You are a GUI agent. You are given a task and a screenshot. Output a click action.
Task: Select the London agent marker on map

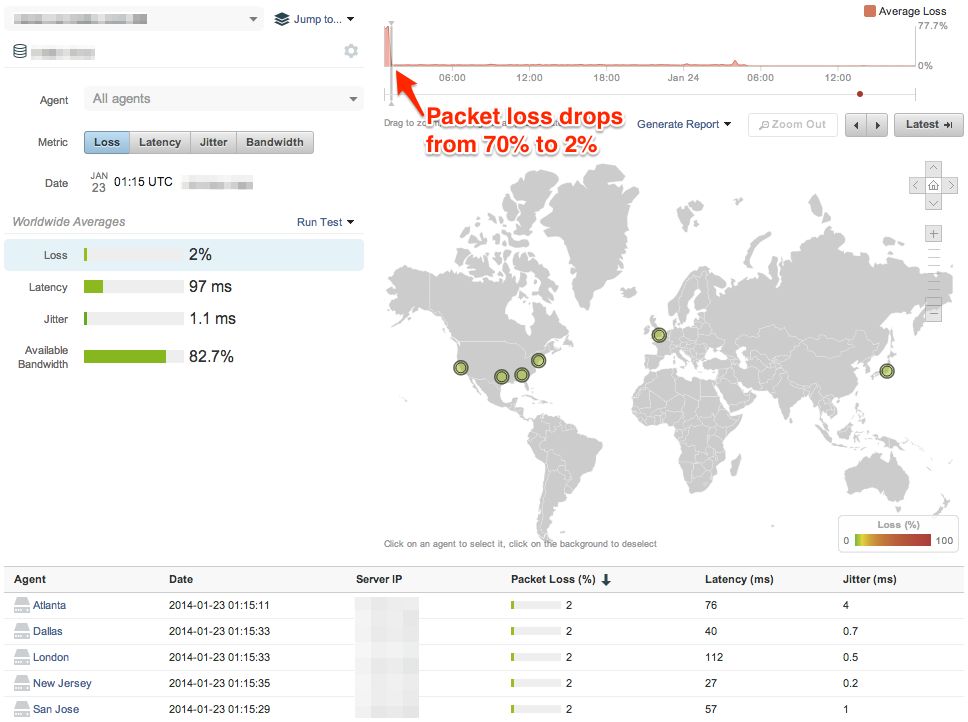click(659, 335)
